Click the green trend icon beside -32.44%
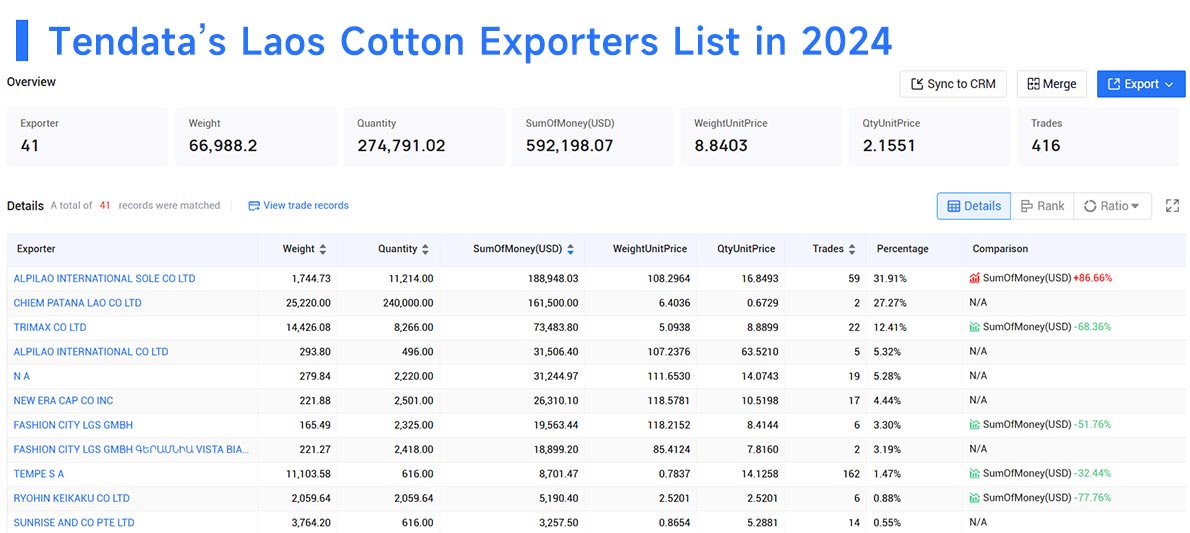Image resolution: width=1190 pixels, height=533 pixels. (975, 474)
